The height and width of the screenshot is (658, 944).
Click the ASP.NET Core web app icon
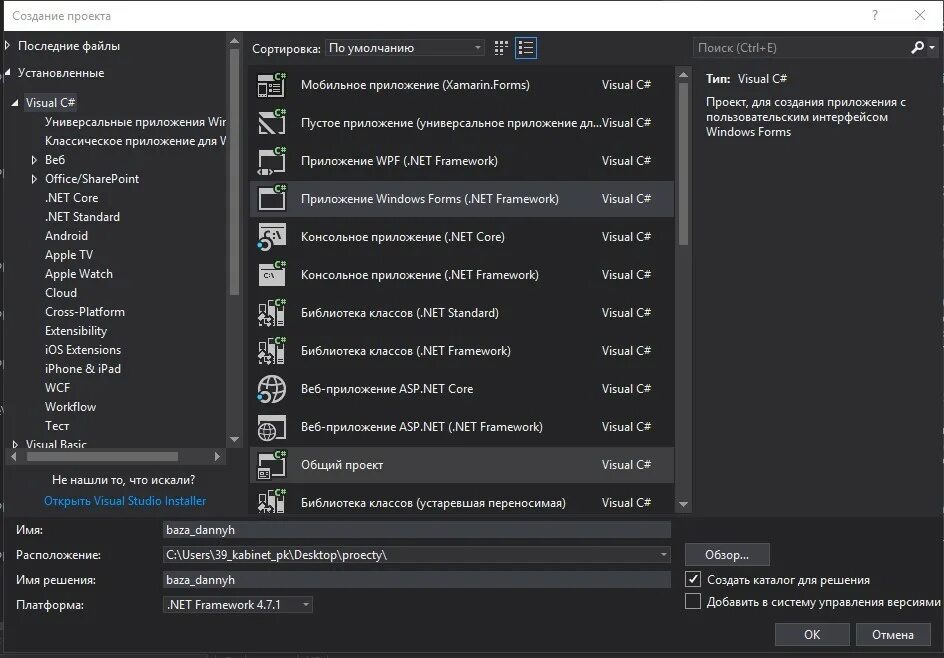click(x=272, y=389)
